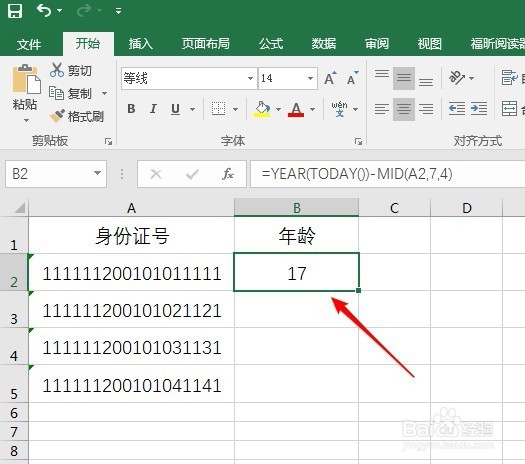Select row 3 header

(14, 310)
